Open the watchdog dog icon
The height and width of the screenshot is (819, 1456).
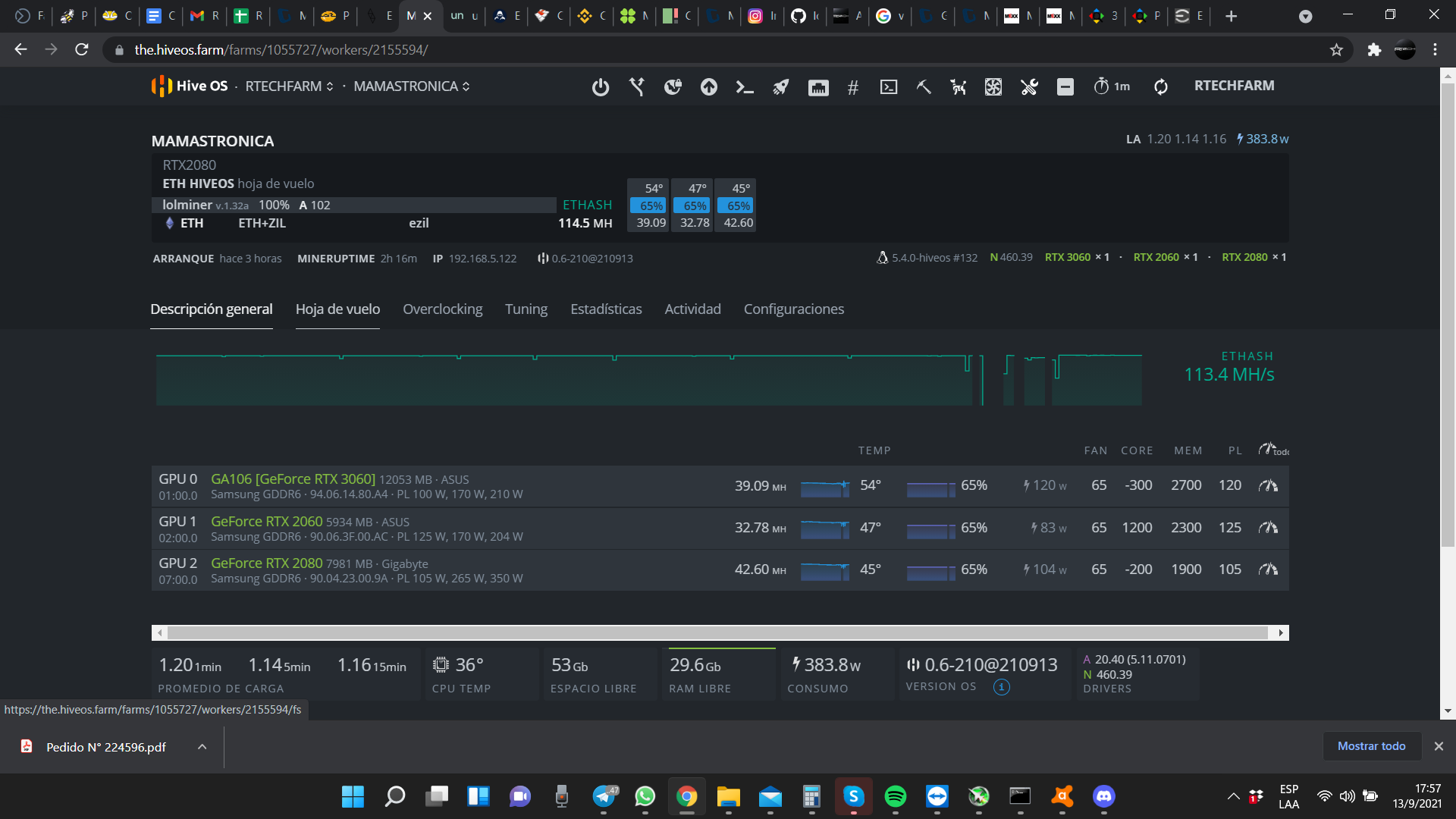(x=959, y=87)
